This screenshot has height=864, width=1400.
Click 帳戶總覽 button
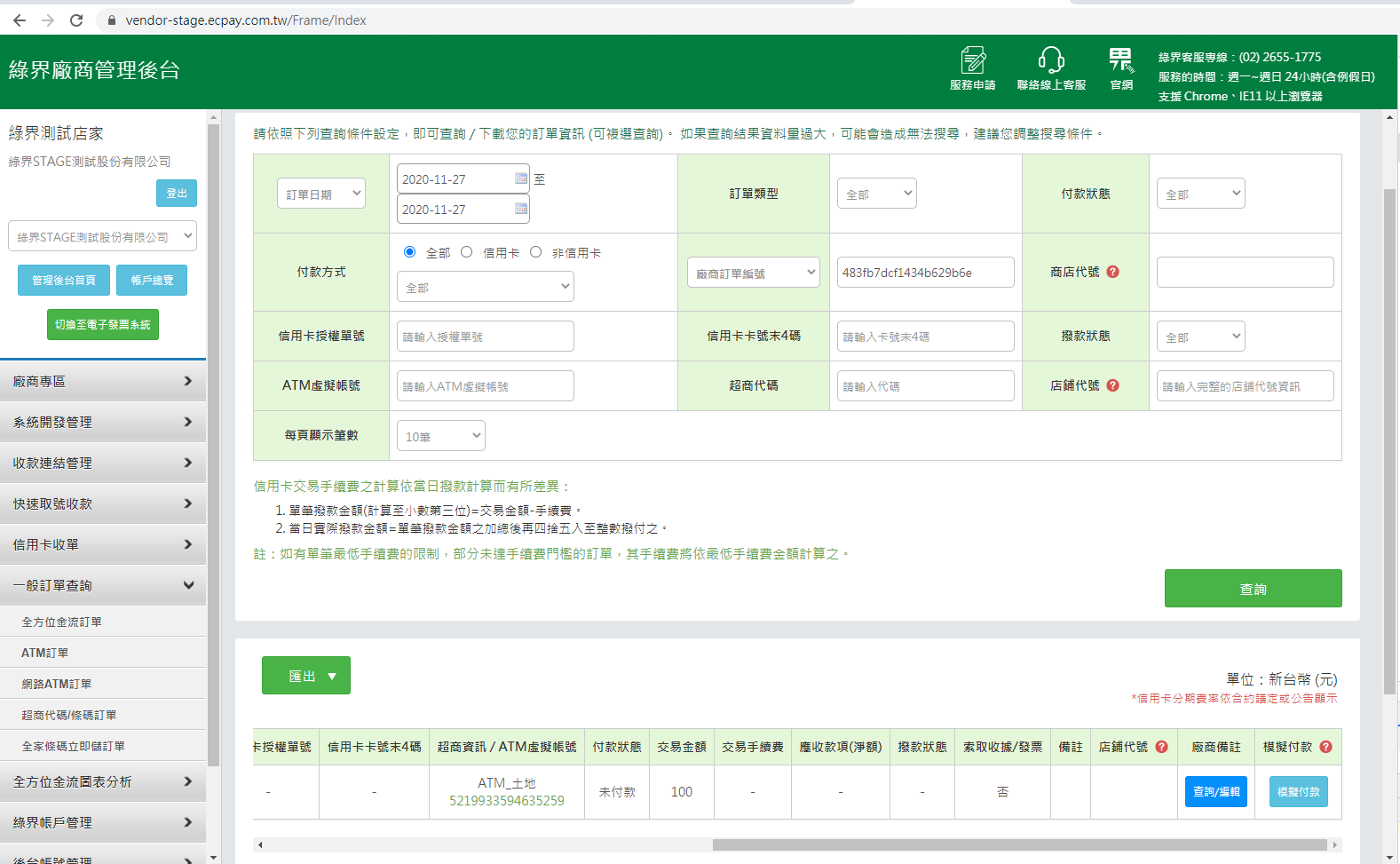152,280
